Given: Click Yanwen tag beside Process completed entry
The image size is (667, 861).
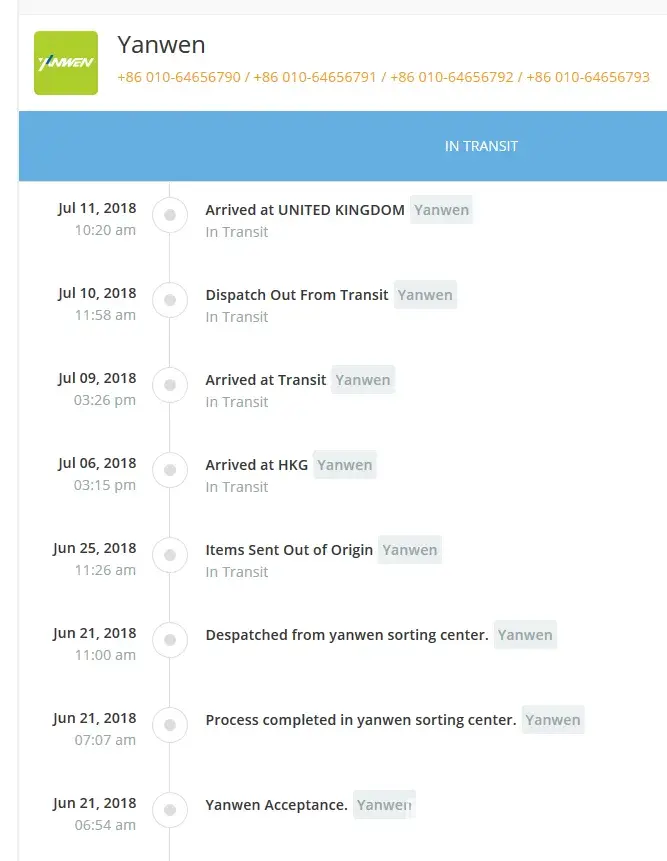Looking at the screenshot, I should (552, 720).
